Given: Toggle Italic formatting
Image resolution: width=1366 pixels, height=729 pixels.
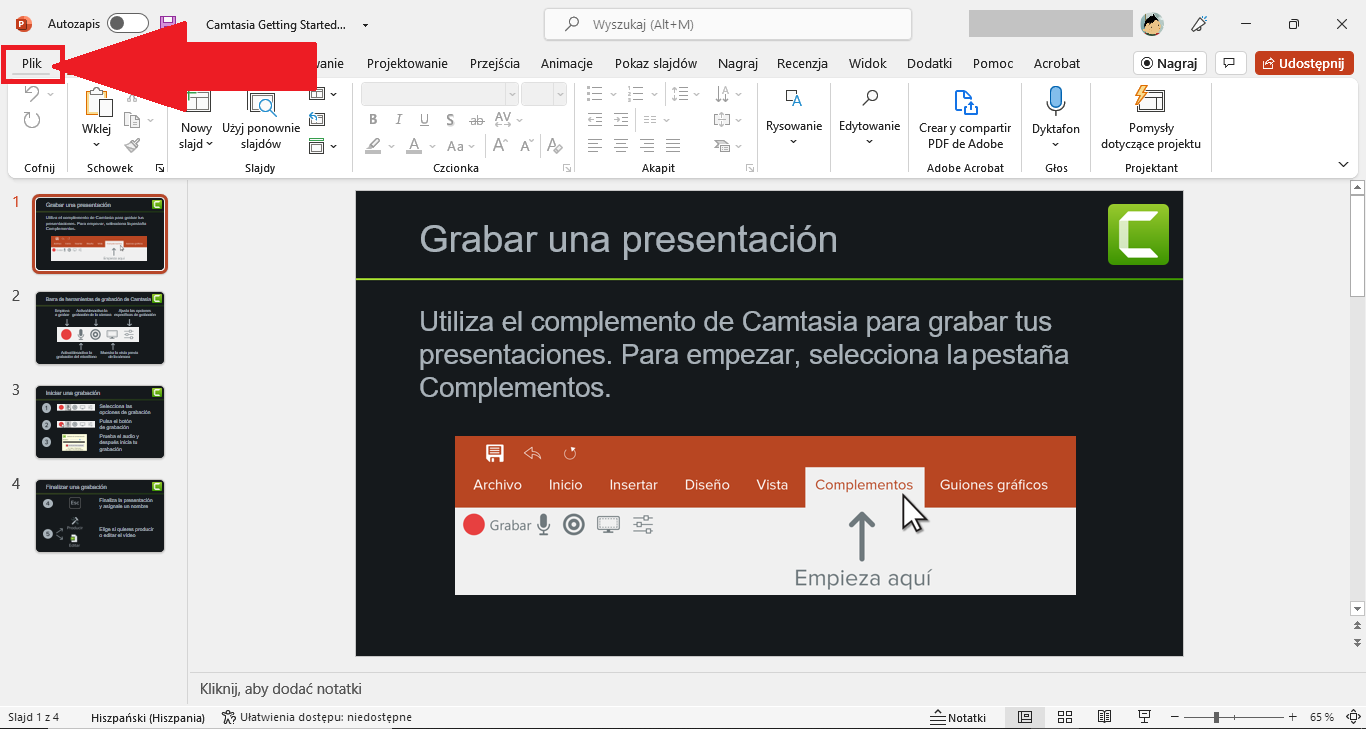Looking at the screenshot, I should pos(399,120).
